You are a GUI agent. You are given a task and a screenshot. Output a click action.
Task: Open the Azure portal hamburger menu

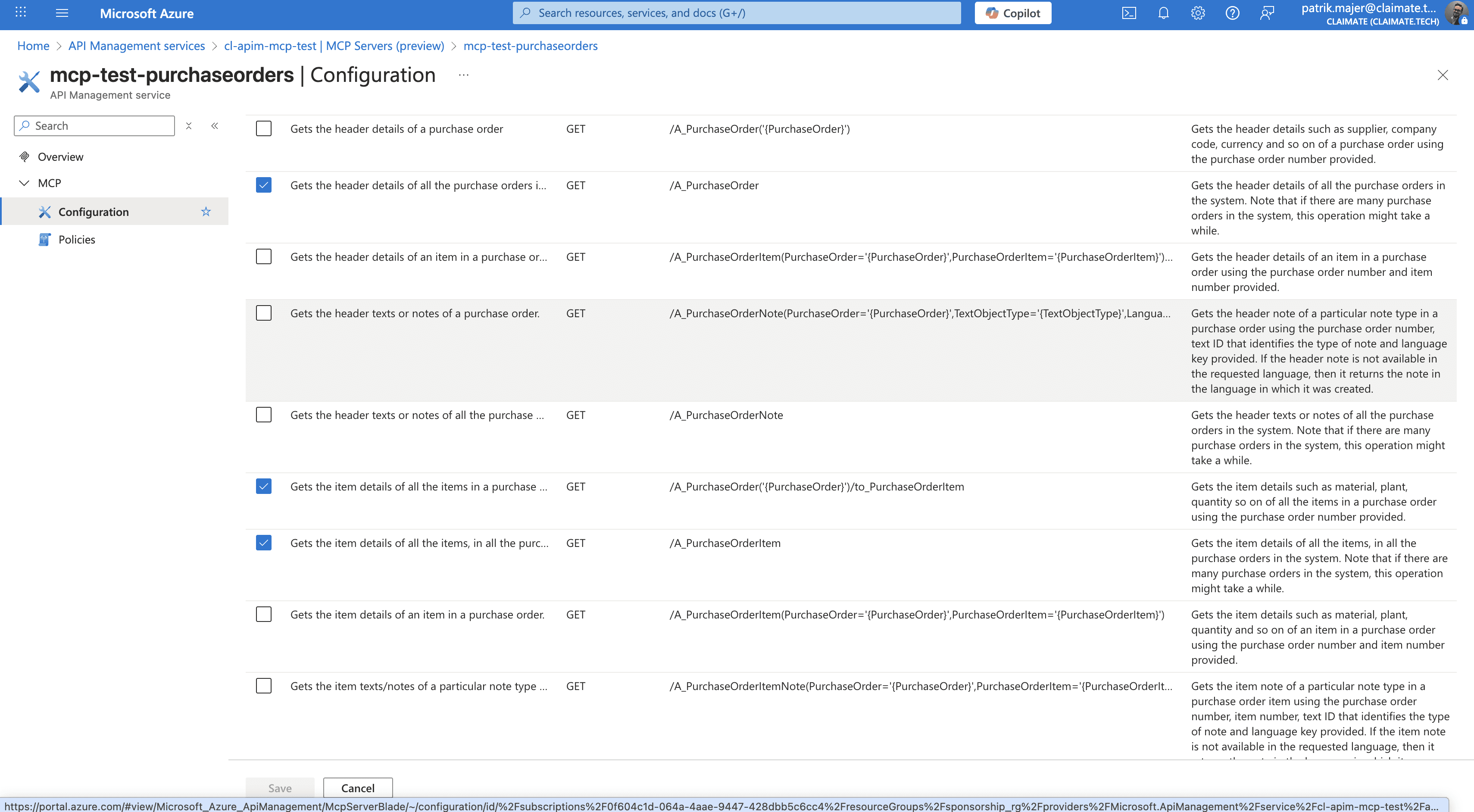[x=62, y=13]
